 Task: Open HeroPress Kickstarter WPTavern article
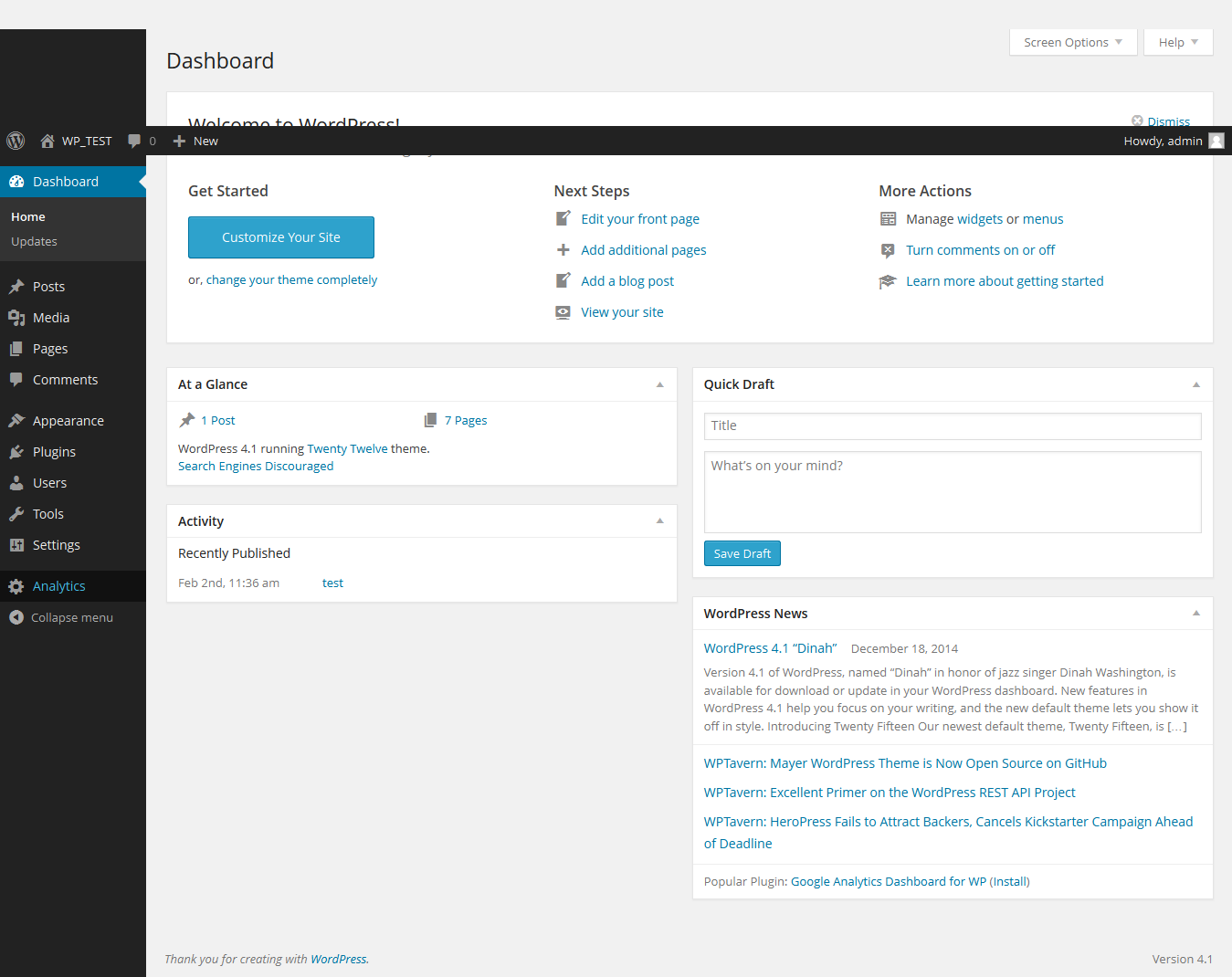point(948,833)
